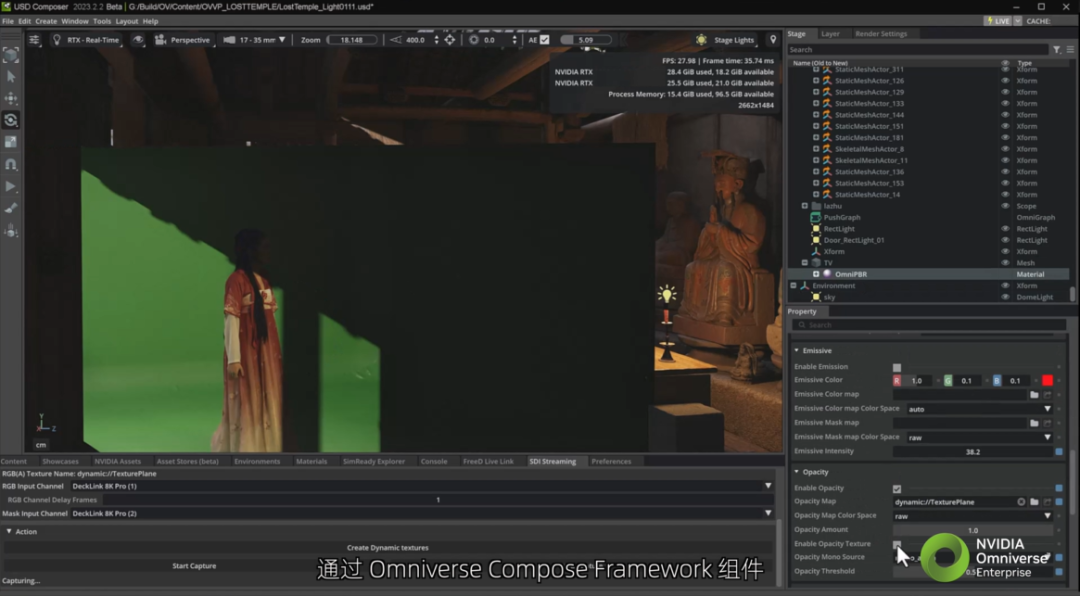Browse for Emissive Color map folder icon
The height and width of the screenshot is (596, 1080).
[1034, 395]
